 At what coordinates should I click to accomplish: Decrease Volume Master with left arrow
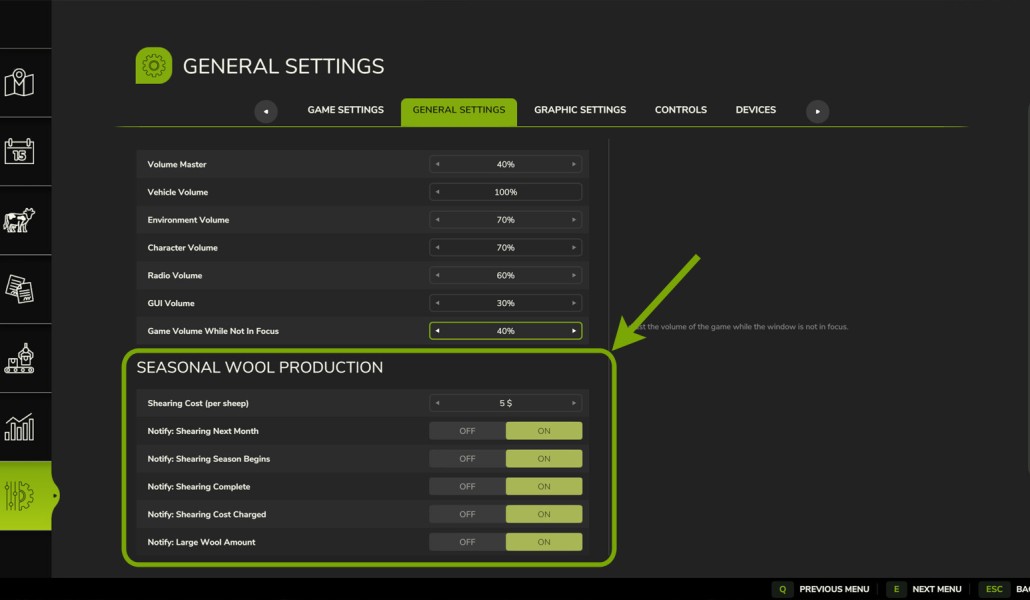coord(437,164)
